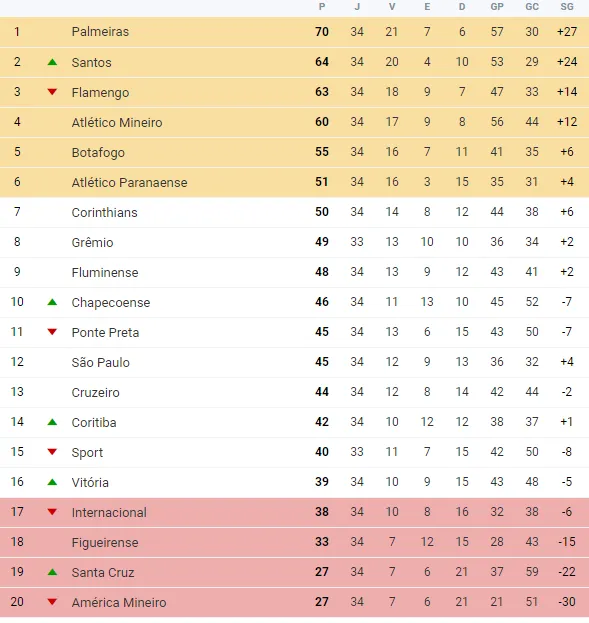Viewport: 589px width, 623px height.
Task: Open the Atlético Mineiro team link
Action: [117, 122]
